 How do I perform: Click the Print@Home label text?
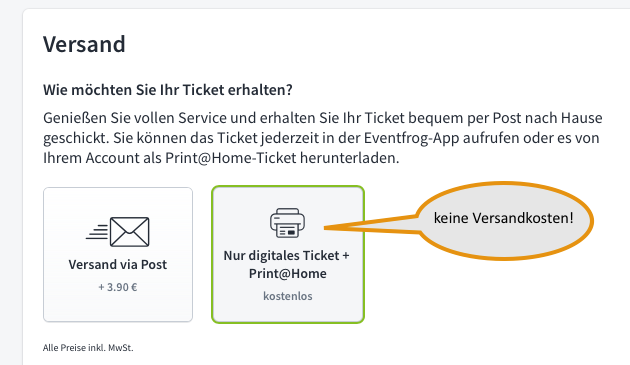[x=288, y=273]
